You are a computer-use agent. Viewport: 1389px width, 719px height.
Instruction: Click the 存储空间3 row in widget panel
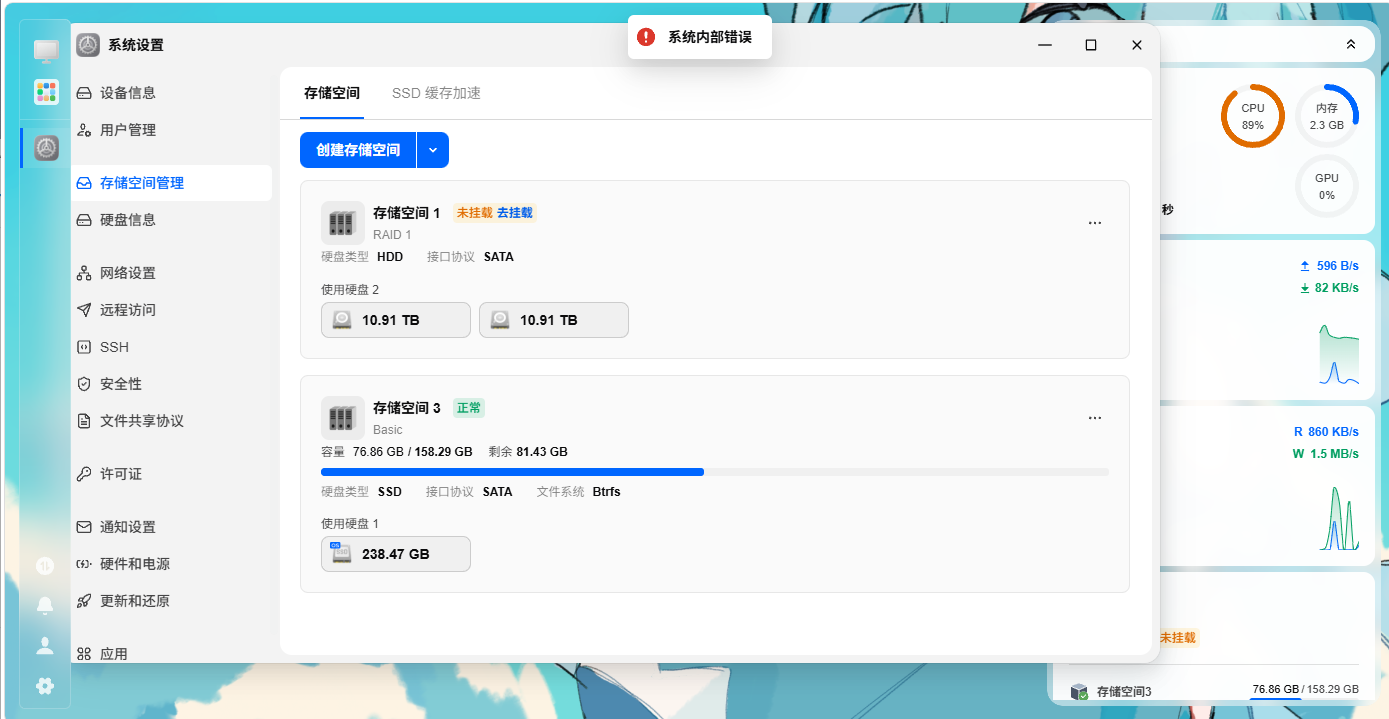coord(1214,690)
